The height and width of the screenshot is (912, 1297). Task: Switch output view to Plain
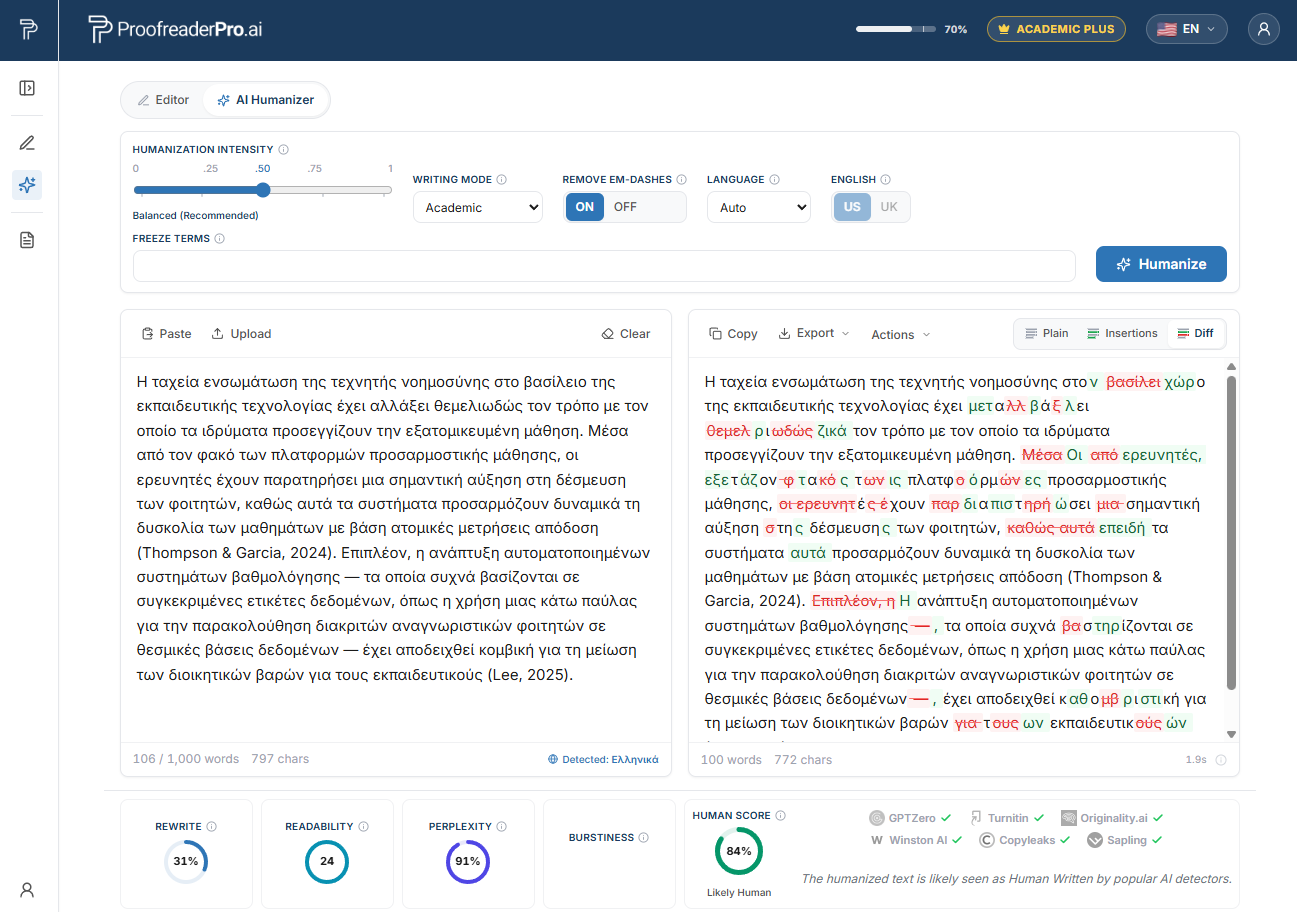pos(1047,333)
